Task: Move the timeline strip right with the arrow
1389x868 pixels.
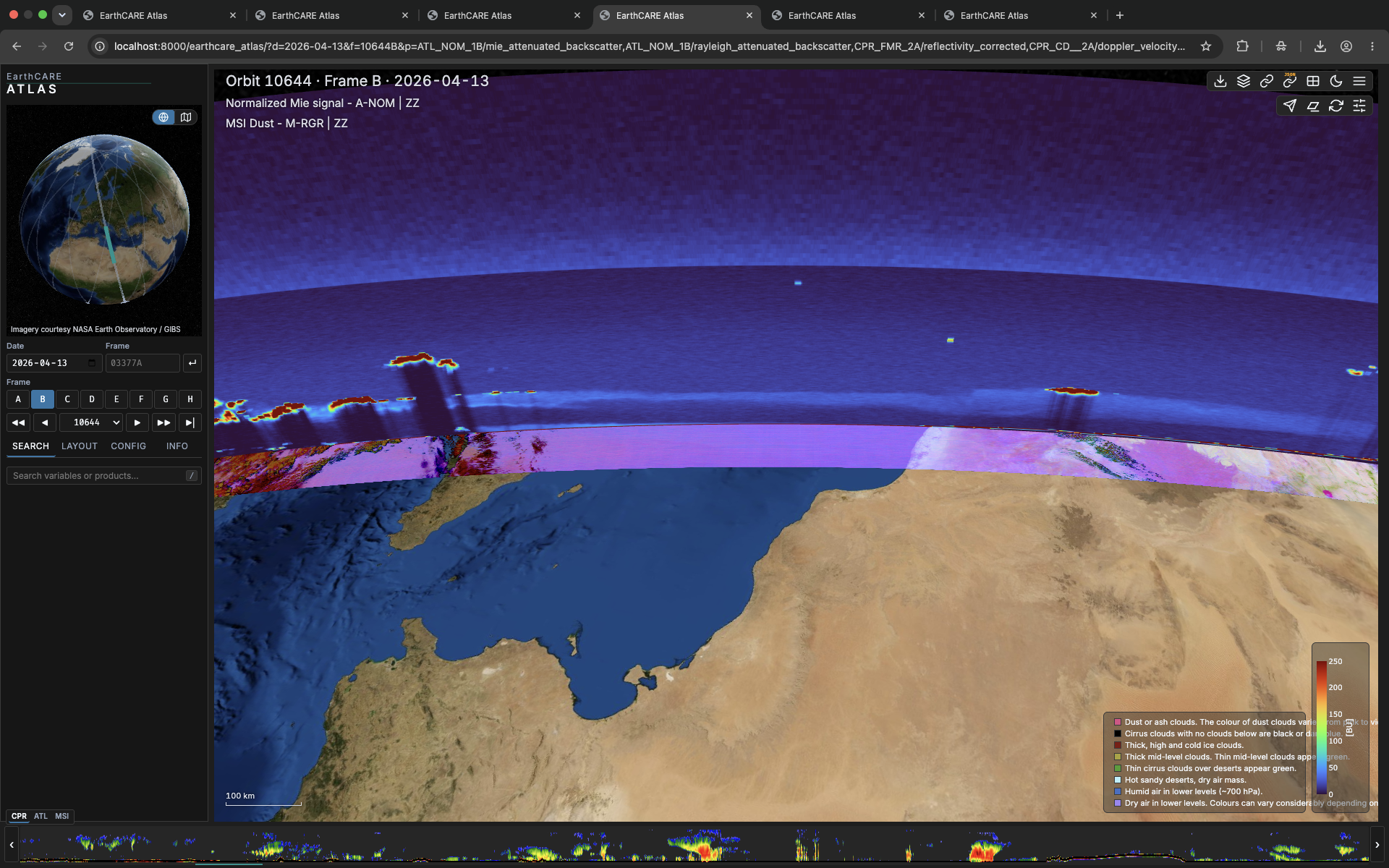Action: click(1377, 845)
